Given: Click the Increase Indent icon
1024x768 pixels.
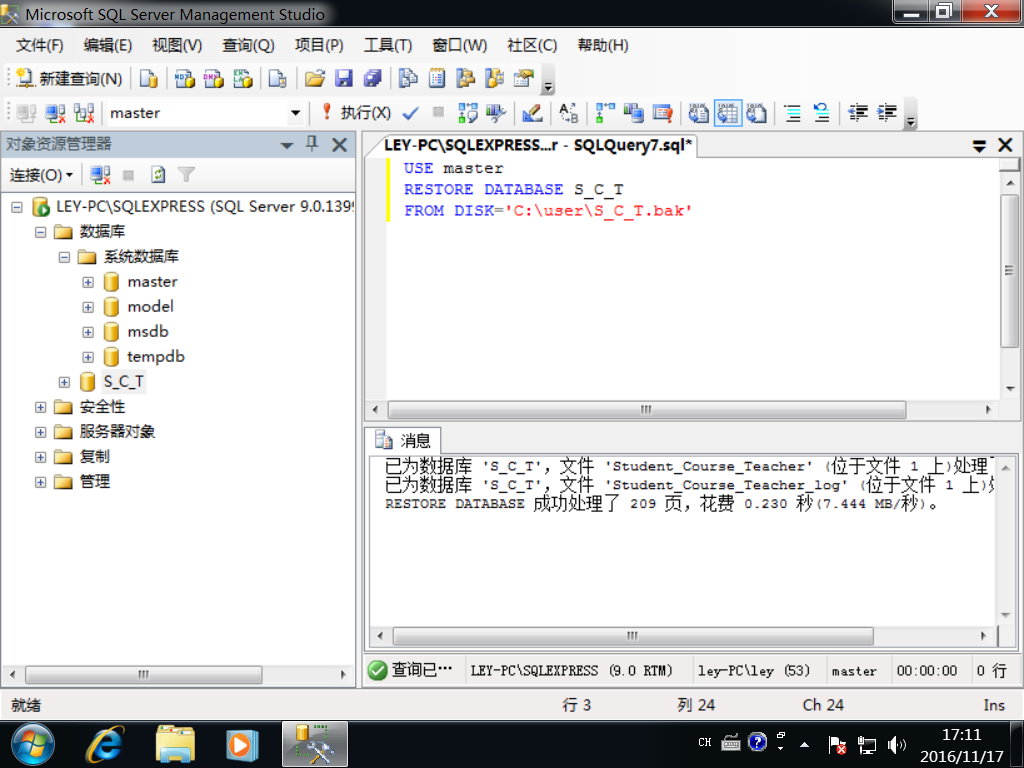Looking at the screenshot, I should click(886, 113).
